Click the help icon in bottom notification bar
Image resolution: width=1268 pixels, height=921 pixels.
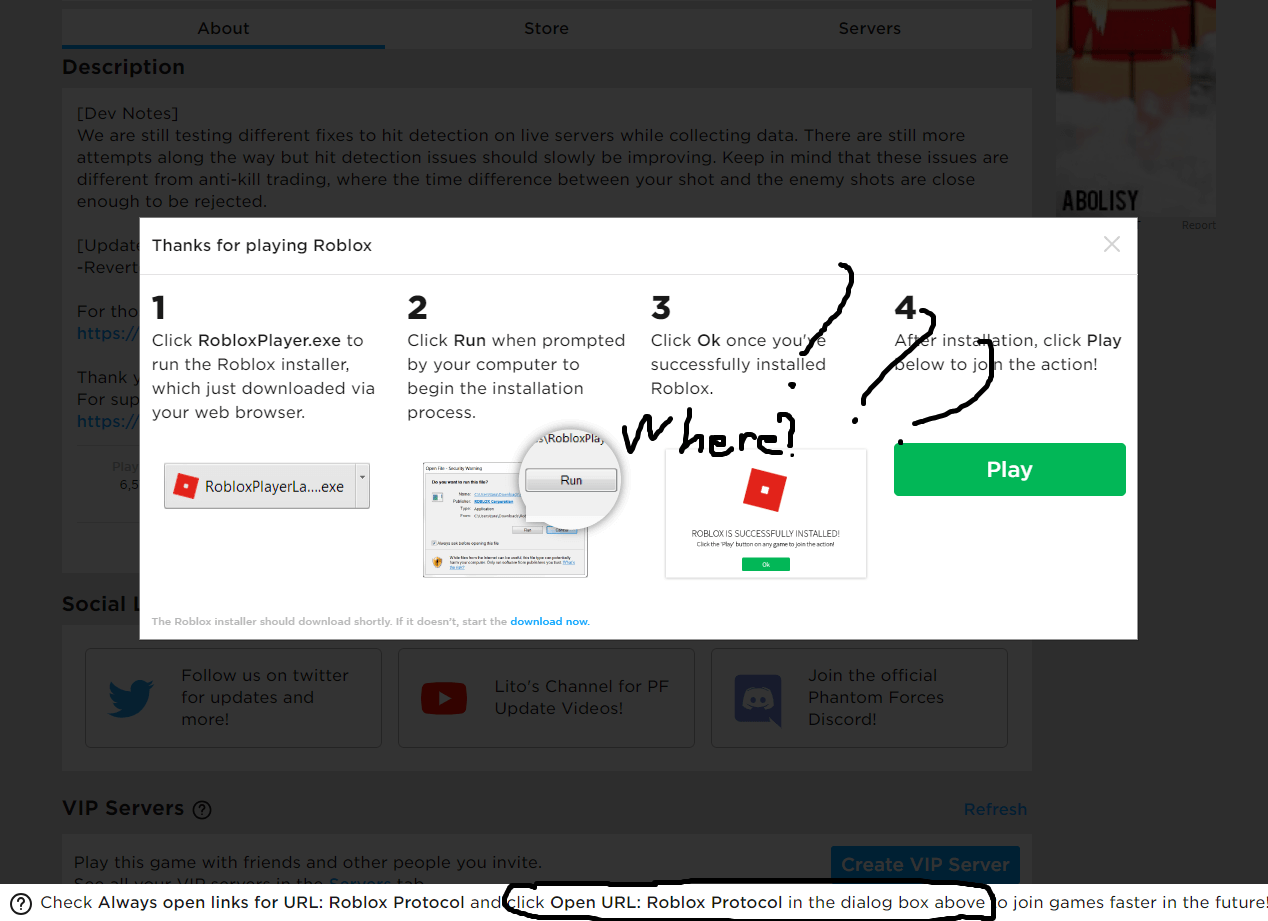click(22, 903)
